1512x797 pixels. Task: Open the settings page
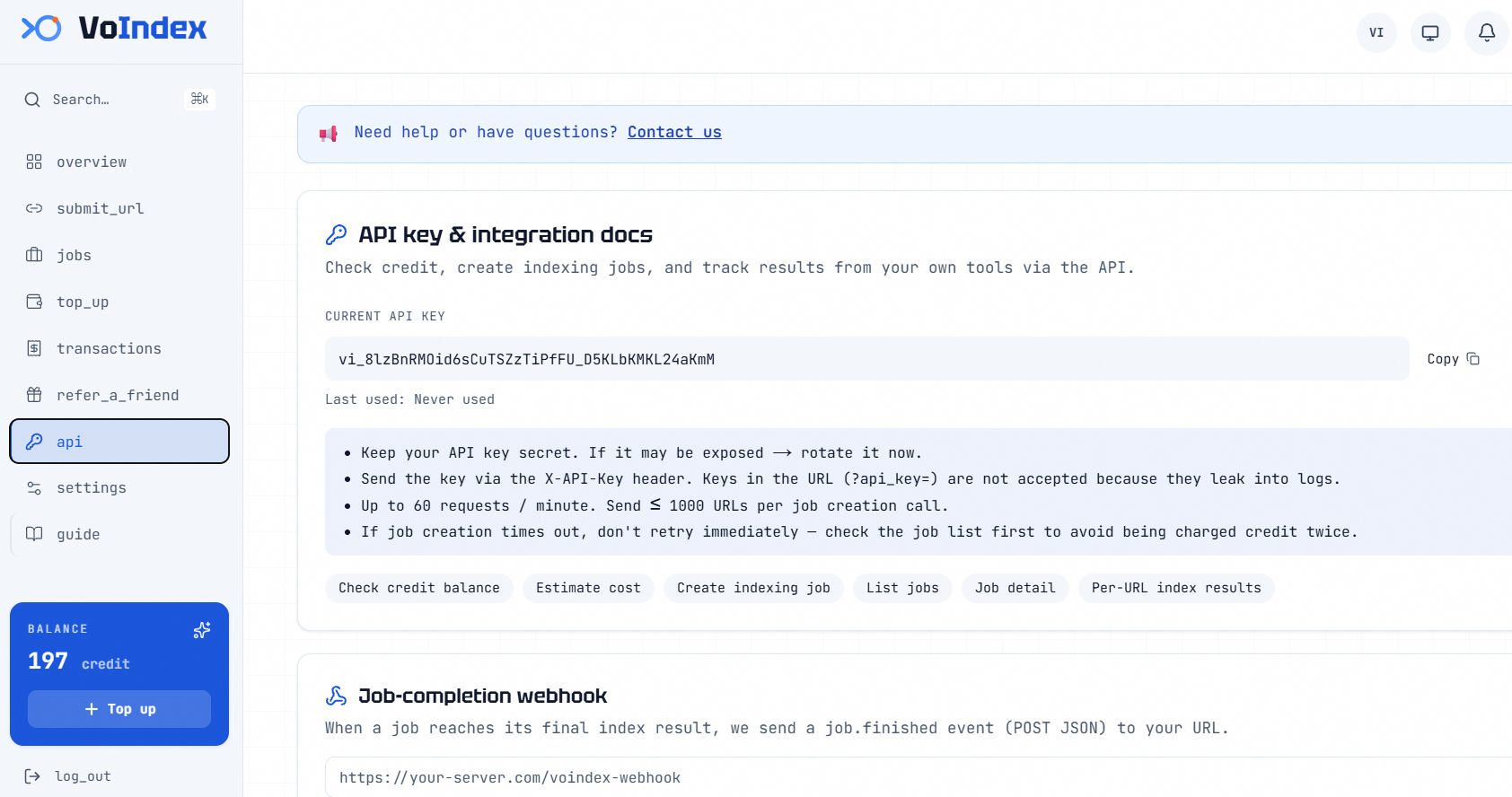pyautogui.click(x=119, y=488)
